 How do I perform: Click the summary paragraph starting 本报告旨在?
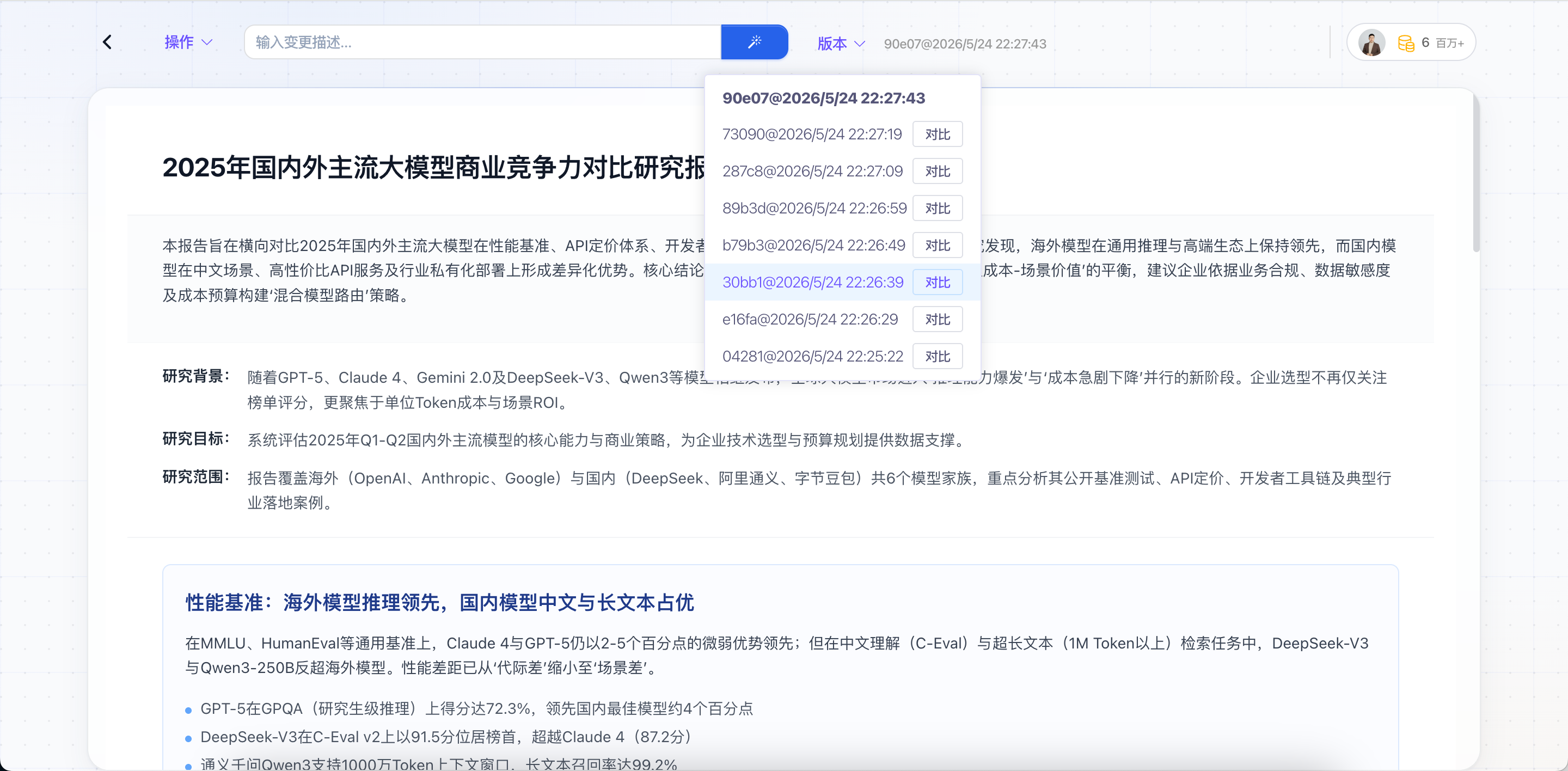(x=779, y=270)
